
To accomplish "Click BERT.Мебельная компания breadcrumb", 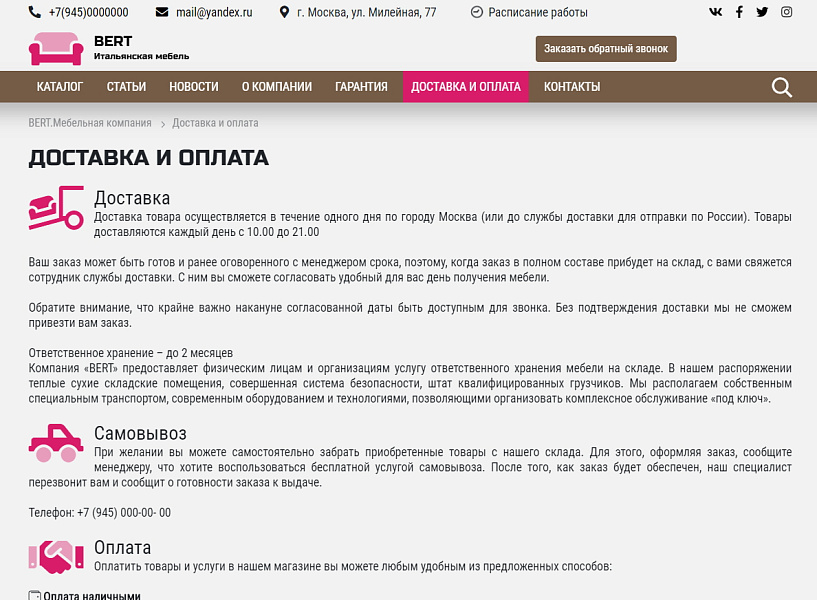I will coord(90,123).
